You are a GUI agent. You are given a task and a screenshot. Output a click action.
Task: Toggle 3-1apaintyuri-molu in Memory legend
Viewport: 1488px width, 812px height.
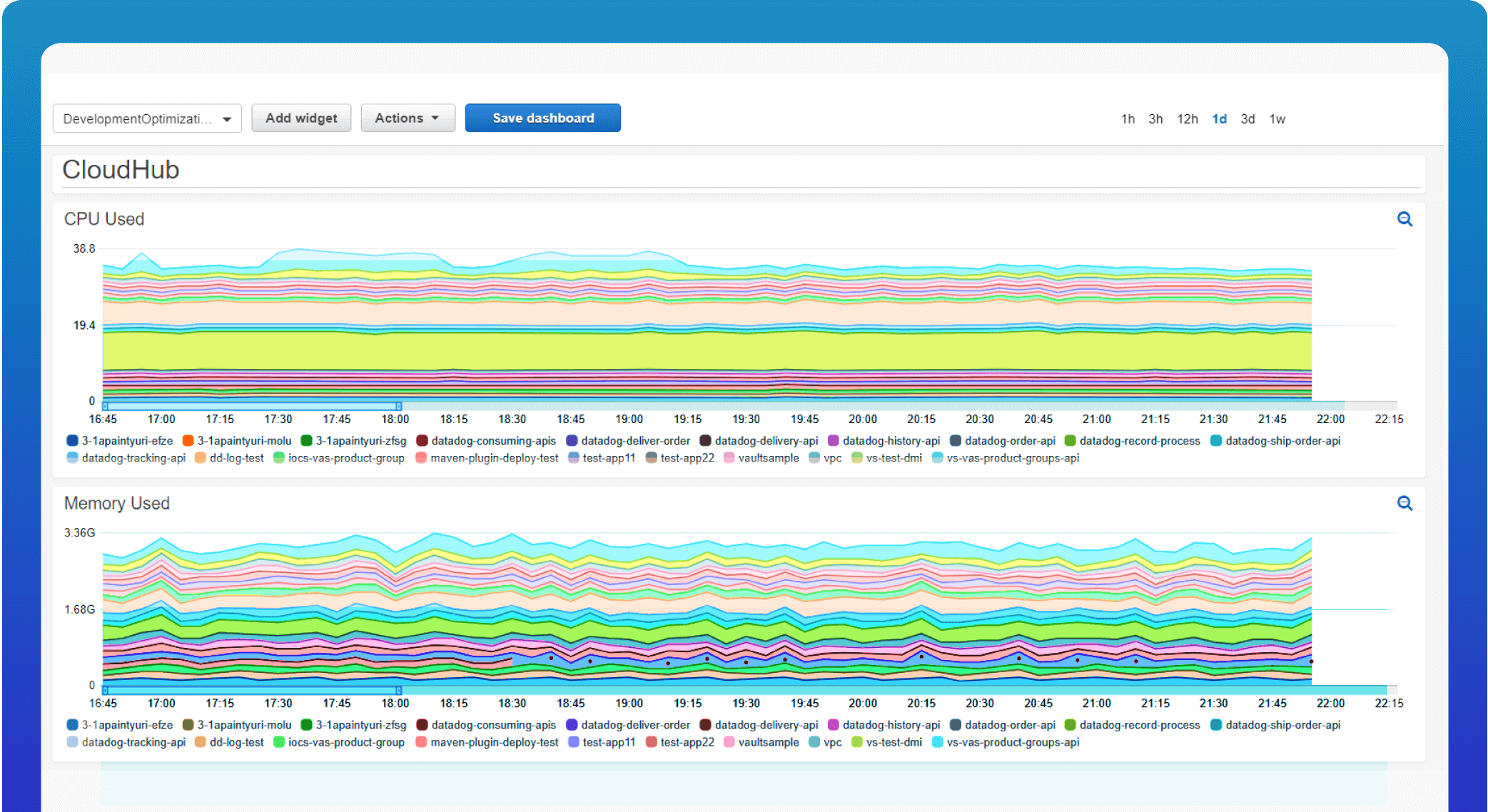coord(237,725)
